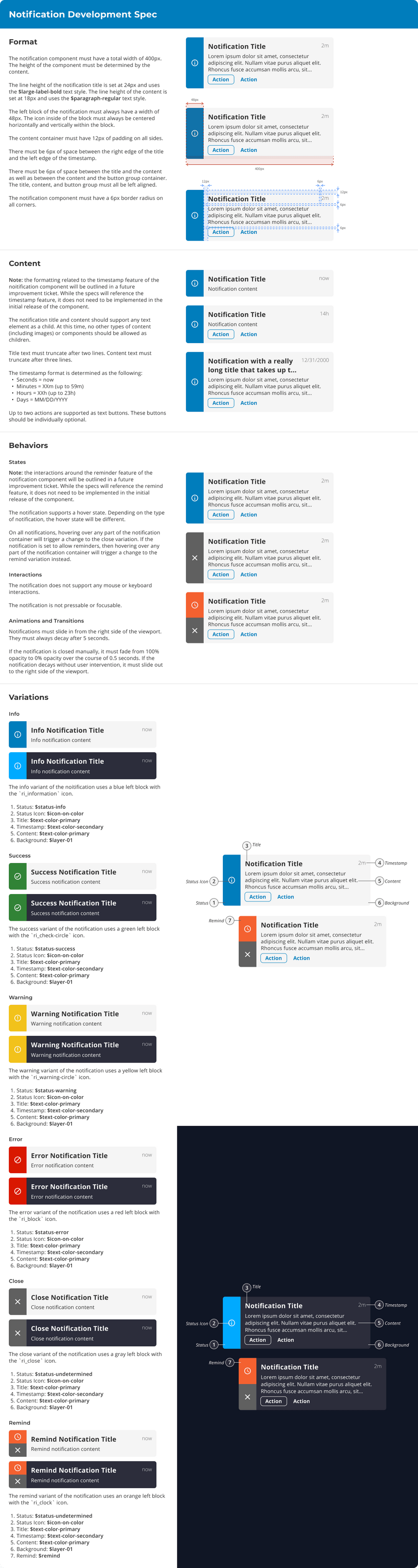The width and height of the screenshot is (418, 1568).
Task: Click the Background callout marker labeled 6
Action: point(380,903)
